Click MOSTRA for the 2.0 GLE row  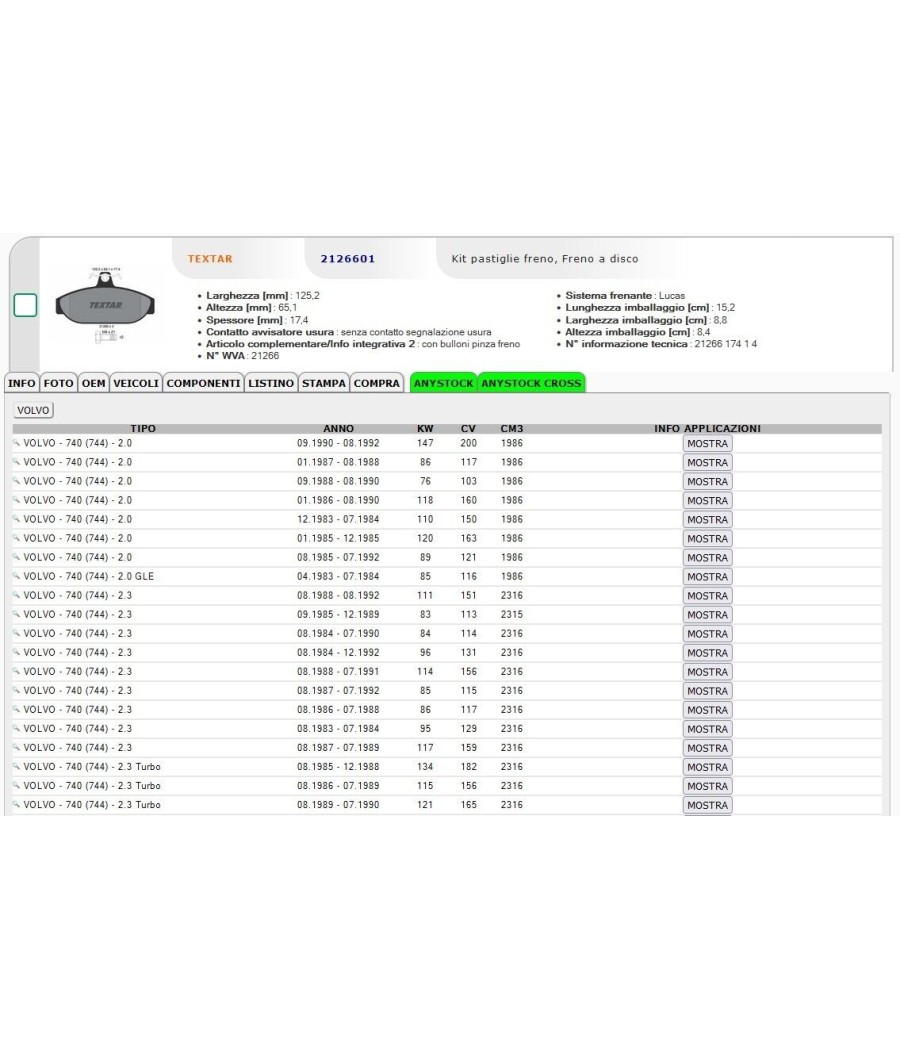coord(707,577)
